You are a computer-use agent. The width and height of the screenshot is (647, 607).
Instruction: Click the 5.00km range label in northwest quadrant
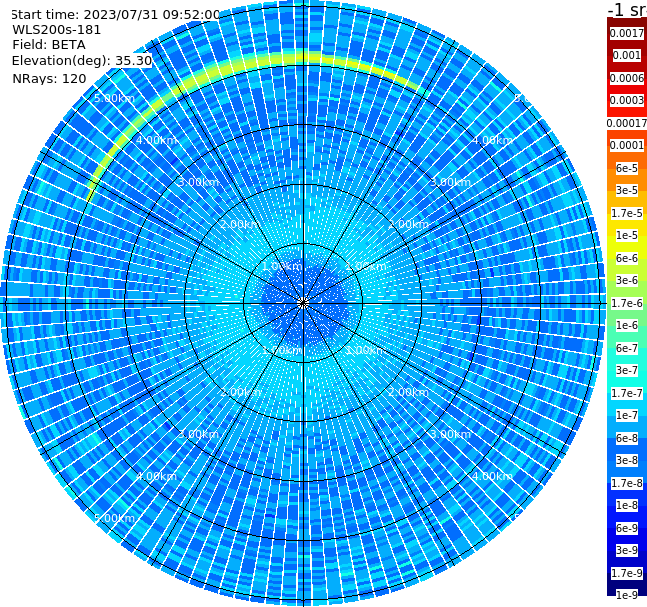[114, 98]
